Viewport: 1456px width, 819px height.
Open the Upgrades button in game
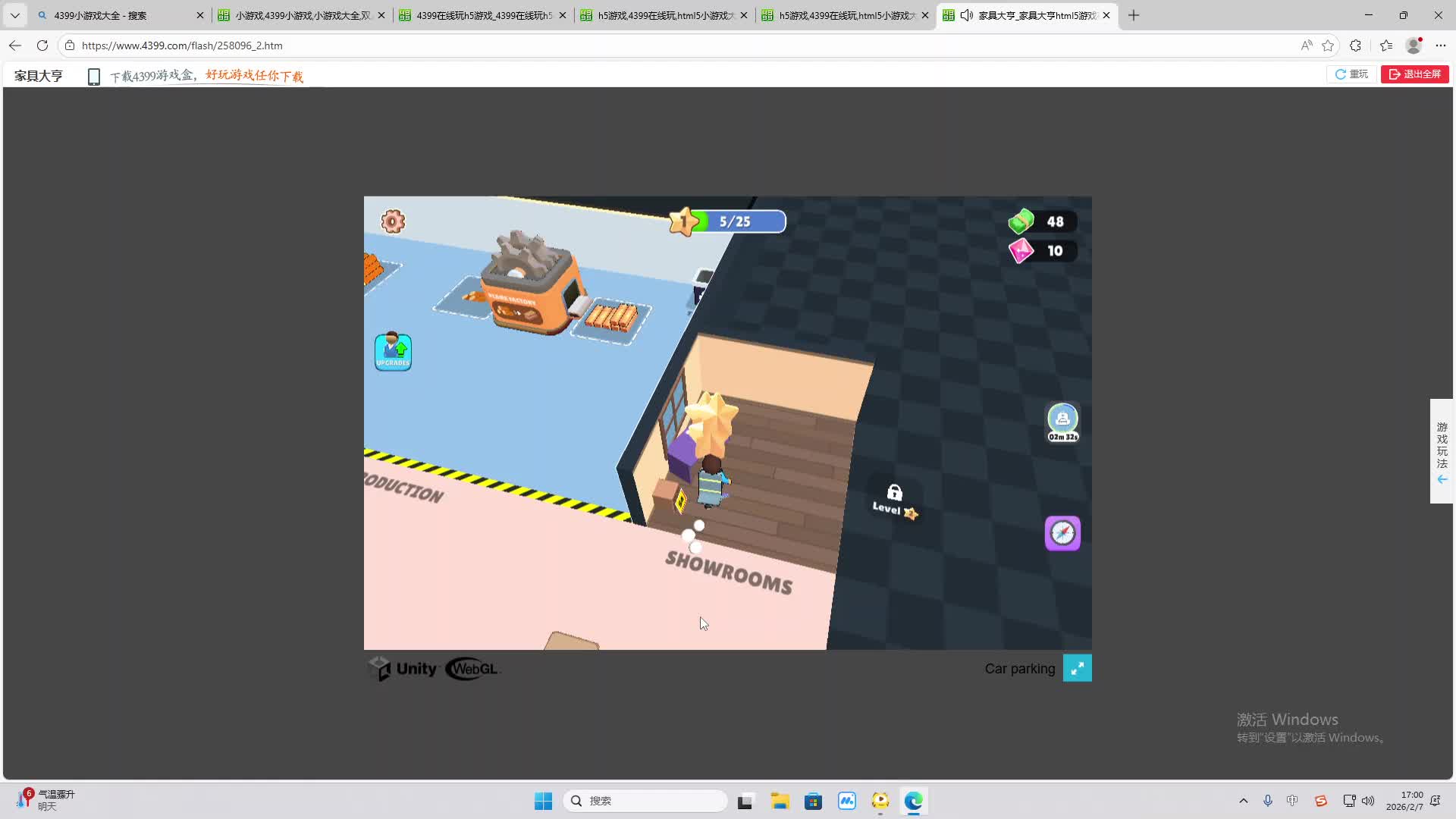click(393, 352)
